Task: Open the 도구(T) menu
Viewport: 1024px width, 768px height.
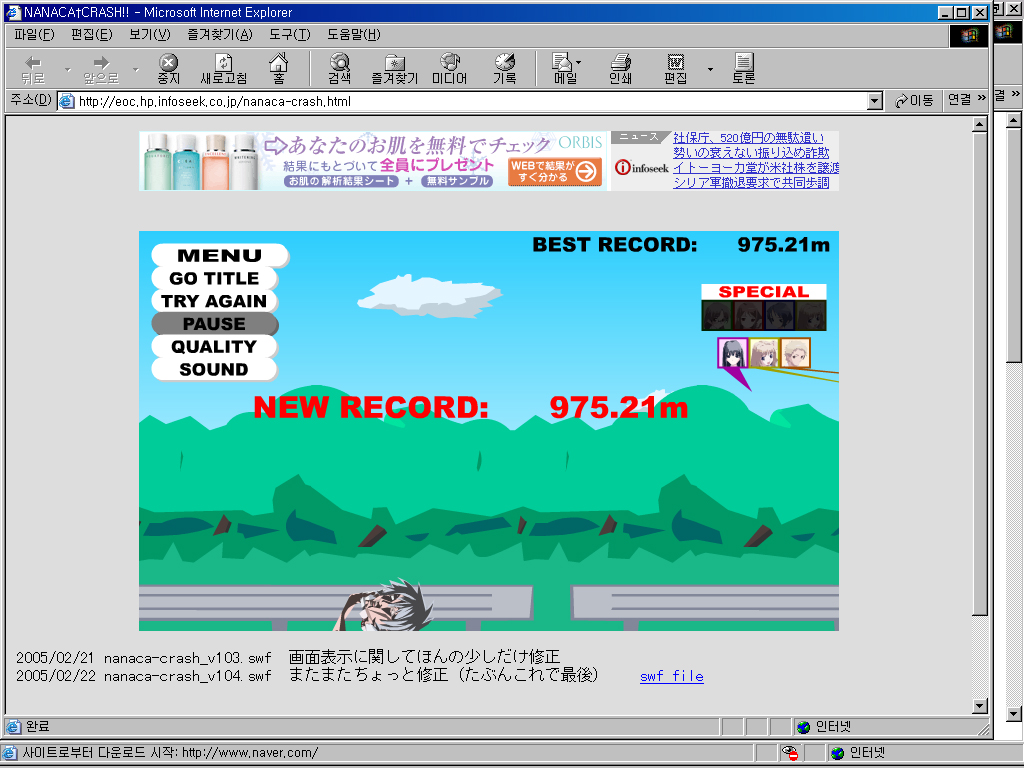Action: [x=289, y=34]
